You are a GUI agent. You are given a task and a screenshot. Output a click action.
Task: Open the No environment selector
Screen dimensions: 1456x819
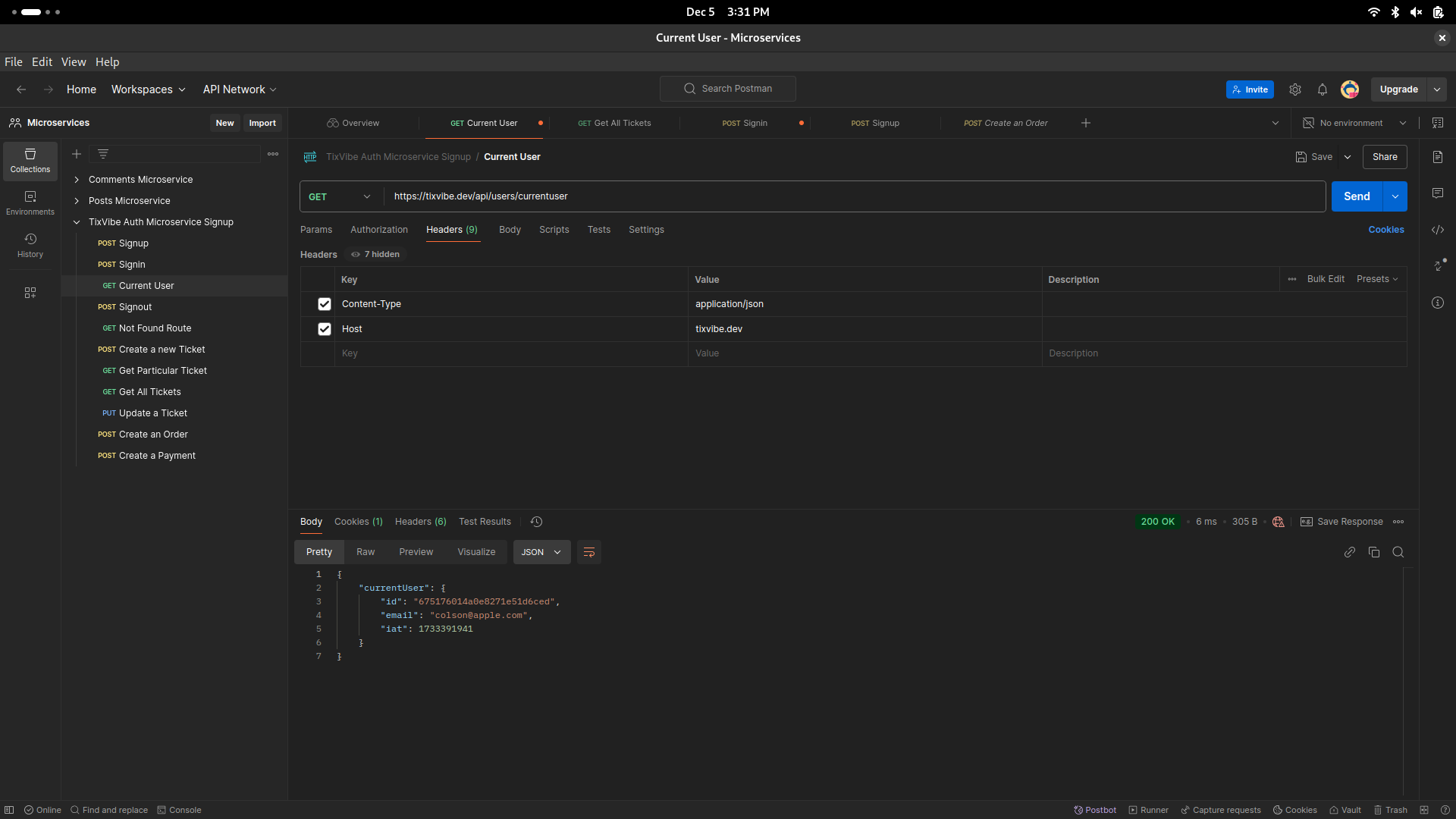coord(1354,123)
